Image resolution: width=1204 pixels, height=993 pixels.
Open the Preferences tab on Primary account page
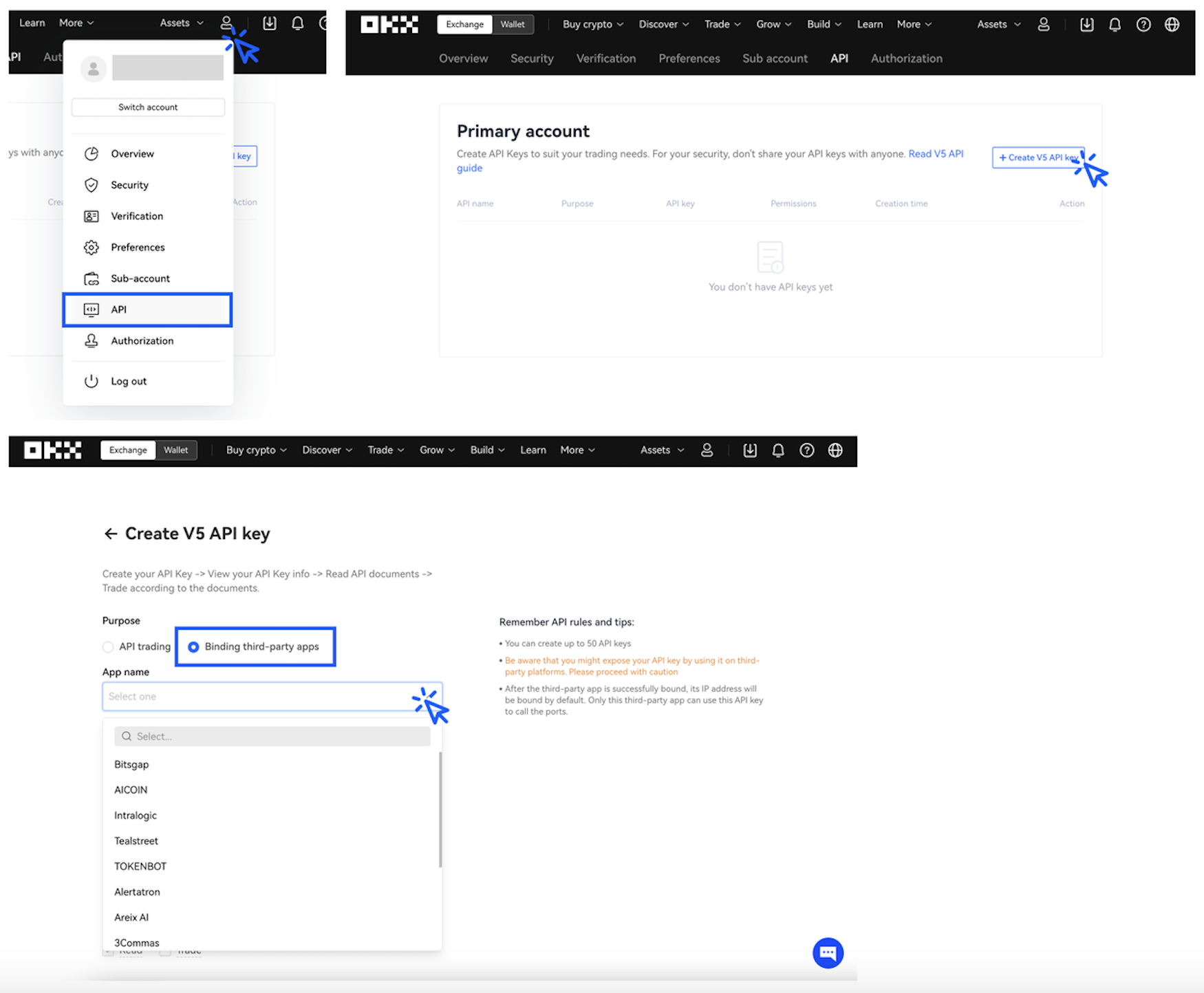click(689, 59)
